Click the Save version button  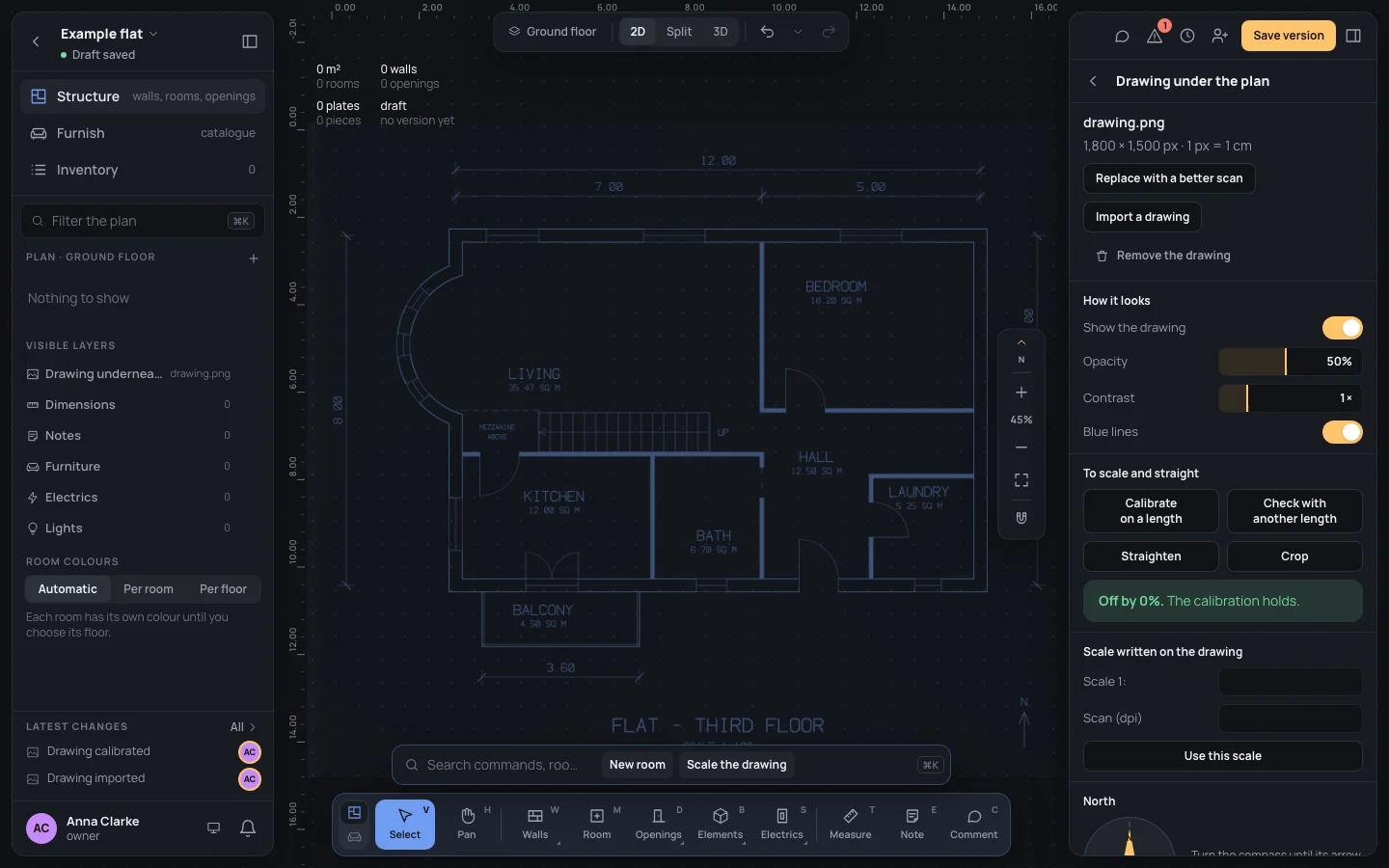point(1289,36)
